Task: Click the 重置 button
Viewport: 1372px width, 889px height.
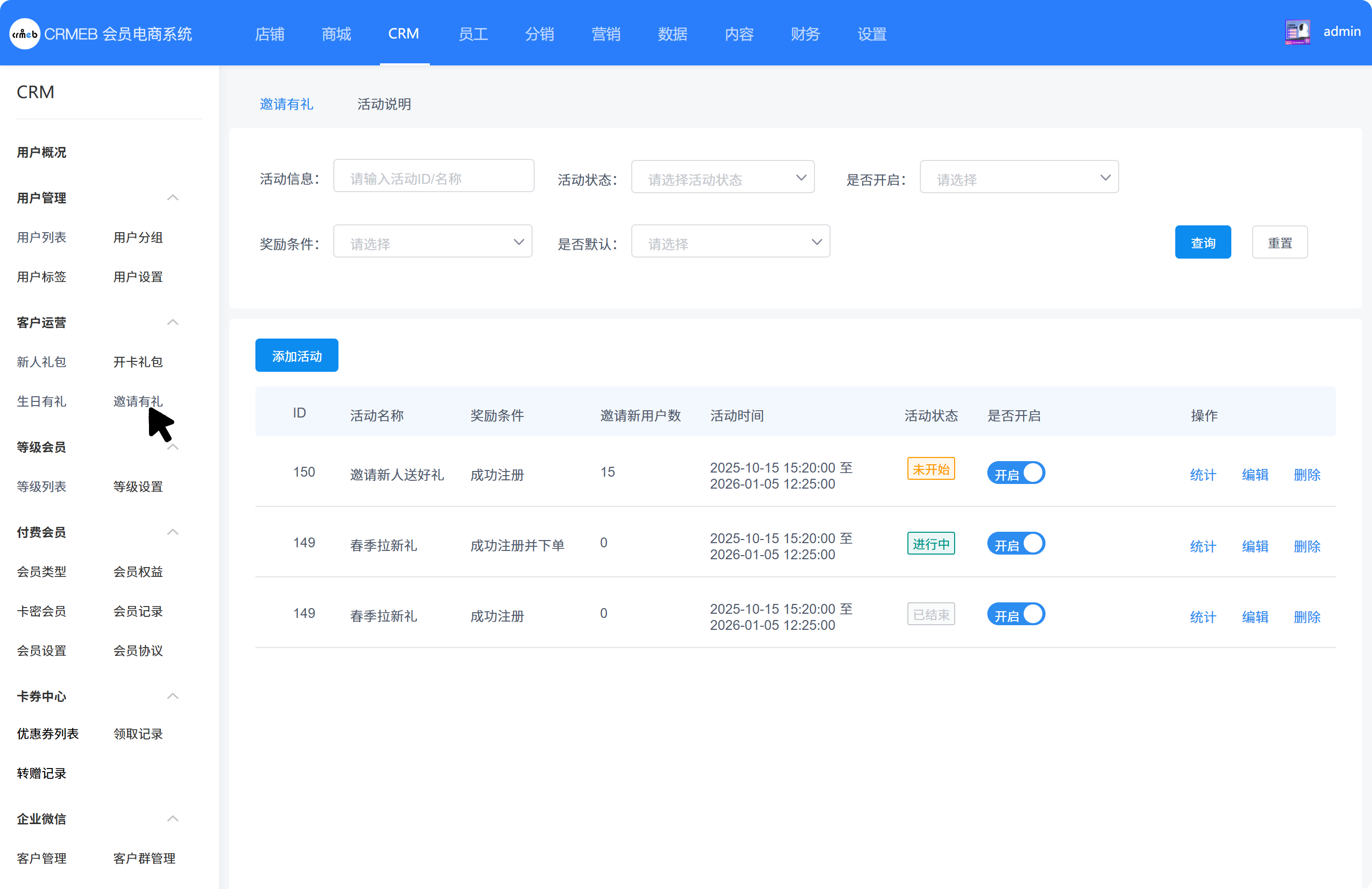Action: [1280, 242]
